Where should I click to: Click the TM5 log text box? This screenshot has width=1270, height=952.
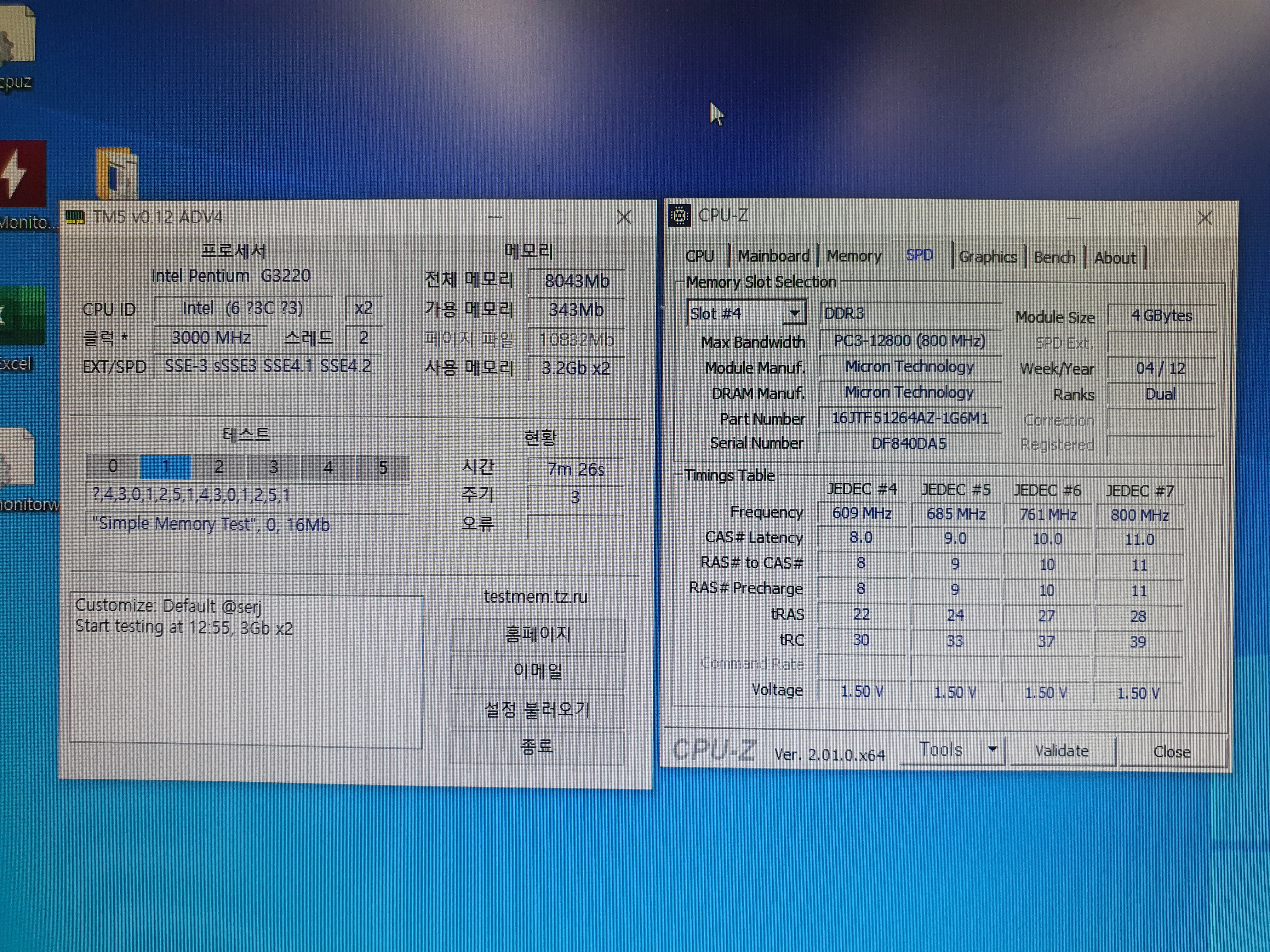(x=246, y=671)
